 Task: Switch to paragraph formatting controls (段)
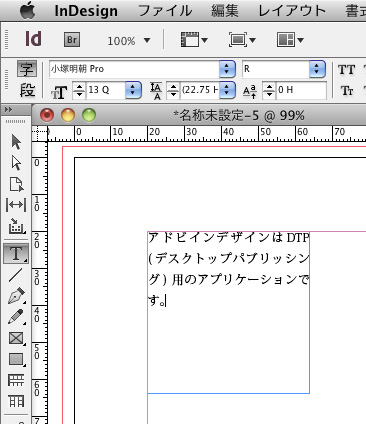pos(27,90)
